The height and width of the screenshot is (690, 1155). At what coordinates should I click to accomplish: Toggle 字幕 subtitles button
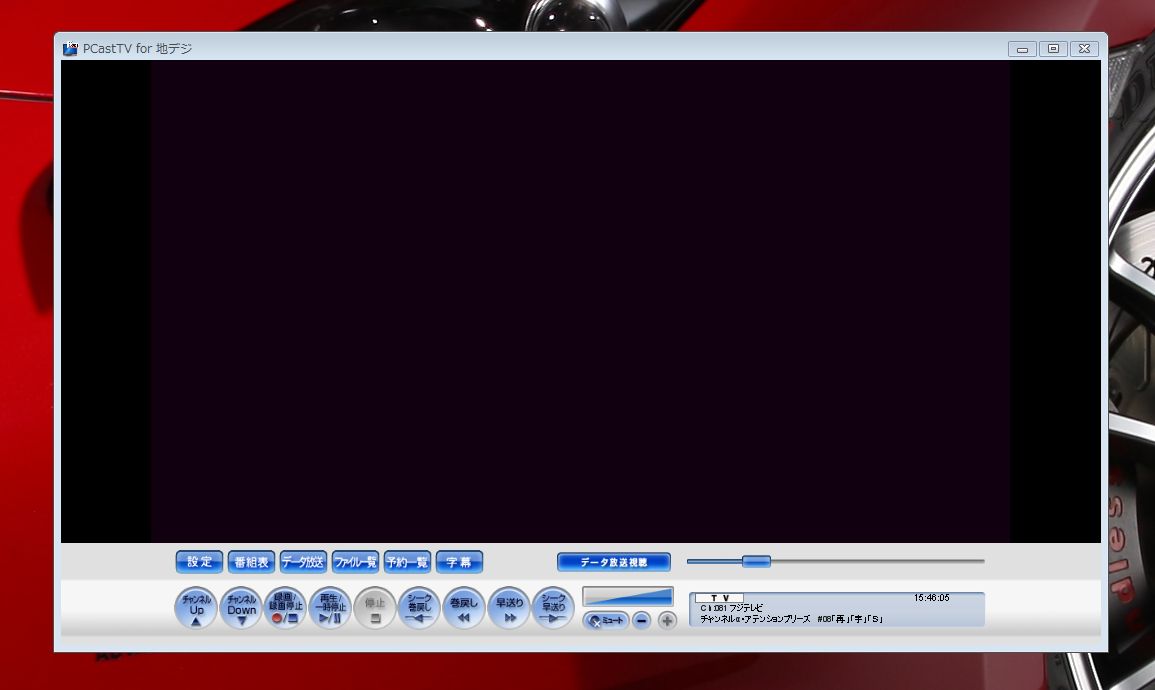click(x=459, y=562)
